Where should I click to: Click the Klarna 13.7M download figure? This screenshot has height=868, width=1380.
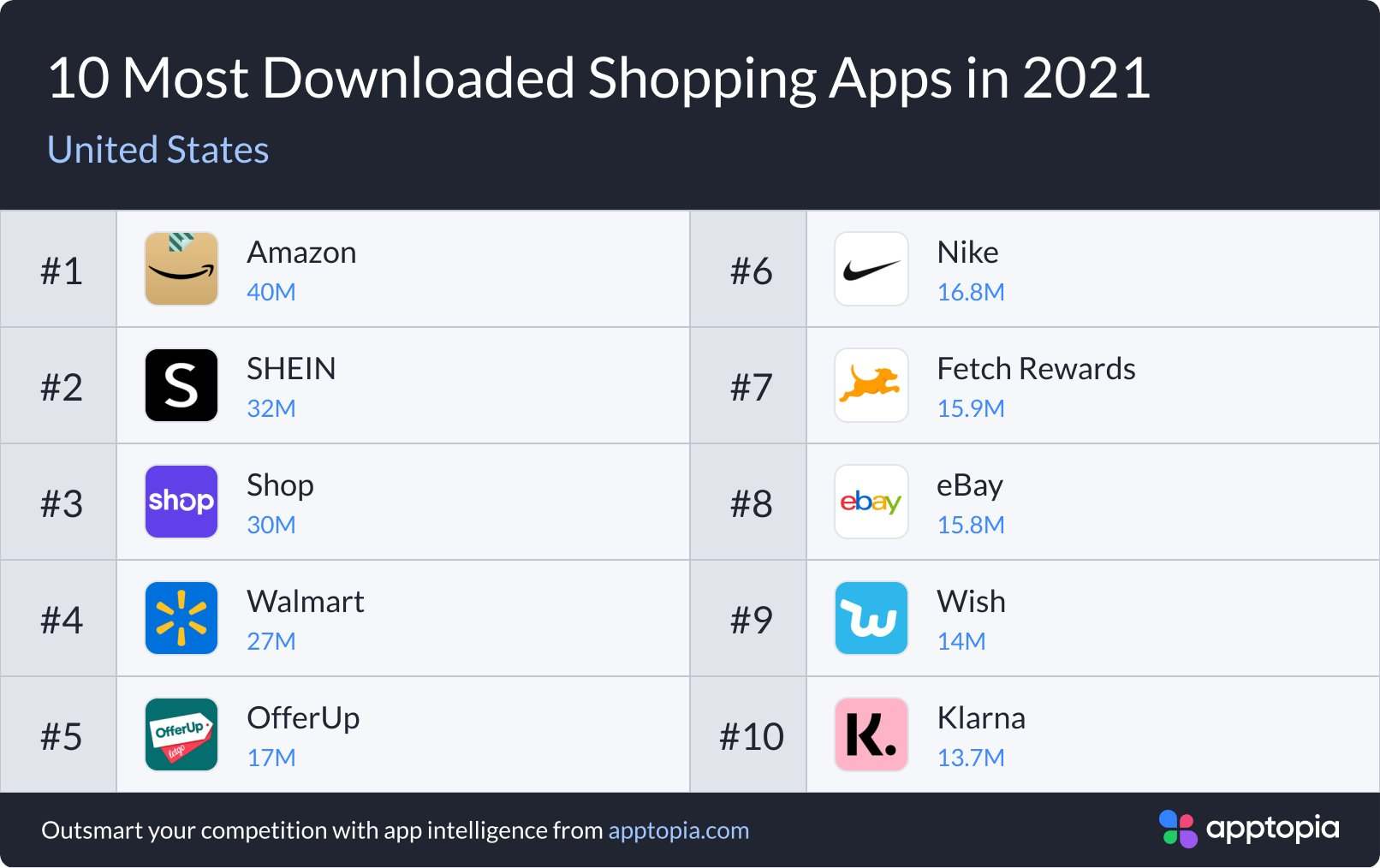click(x=971, y=758)
